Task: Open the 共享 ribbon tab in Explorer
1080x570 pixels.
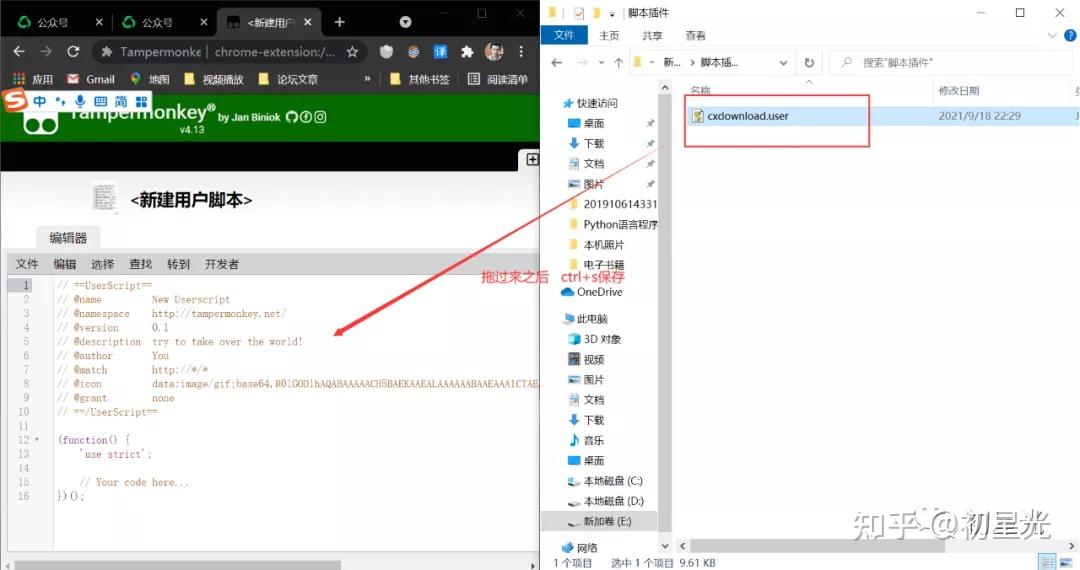Action: point(652,35)
